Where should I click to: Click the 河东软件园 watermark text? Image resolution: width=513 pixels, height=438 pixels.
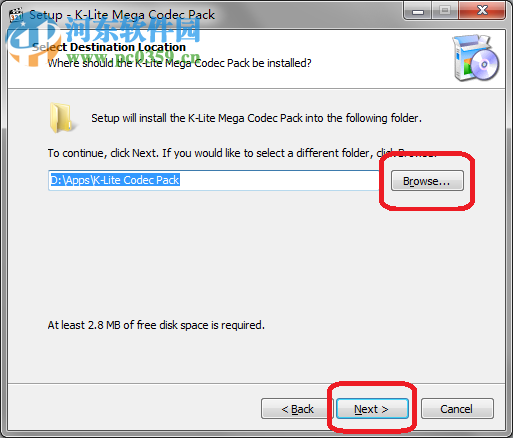coord(133,30)
